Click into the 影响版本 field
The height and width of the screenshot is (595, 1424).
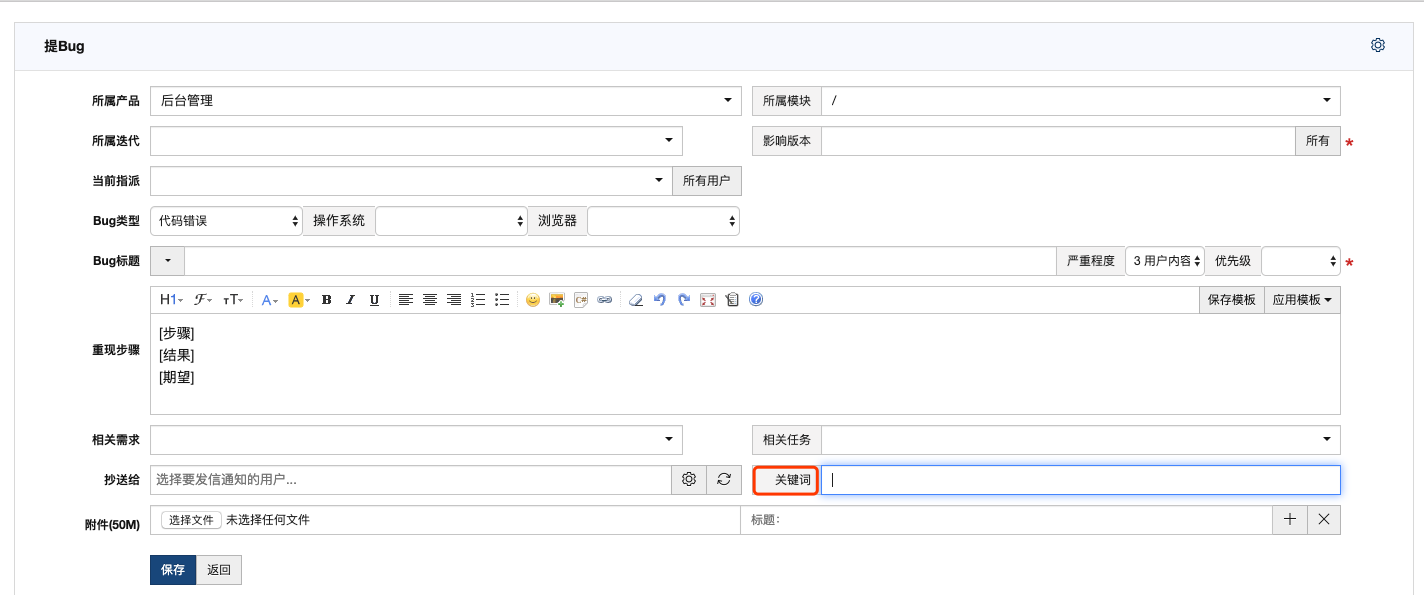click(x=1058, y=141)
